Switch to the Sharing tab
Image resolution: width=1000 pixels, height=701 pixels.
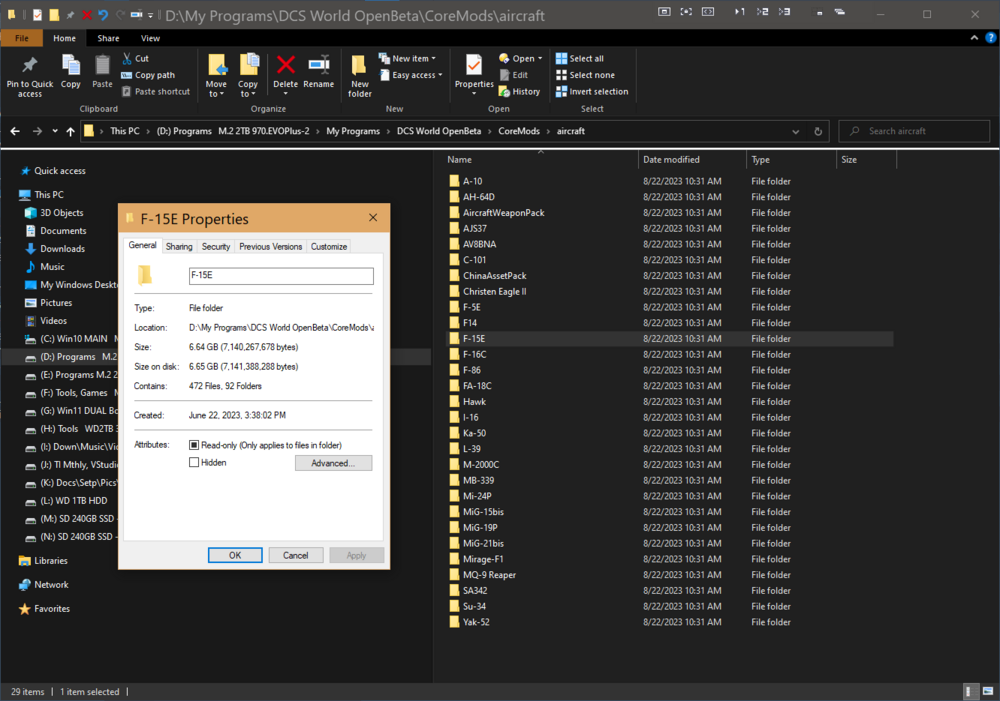tap(179, 246)
